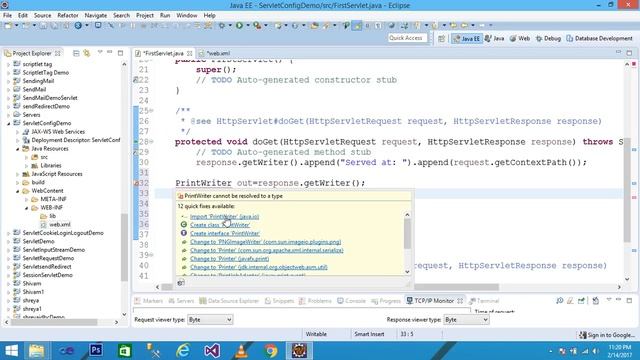Click Sign in to Google in status bar

(607, 335)
